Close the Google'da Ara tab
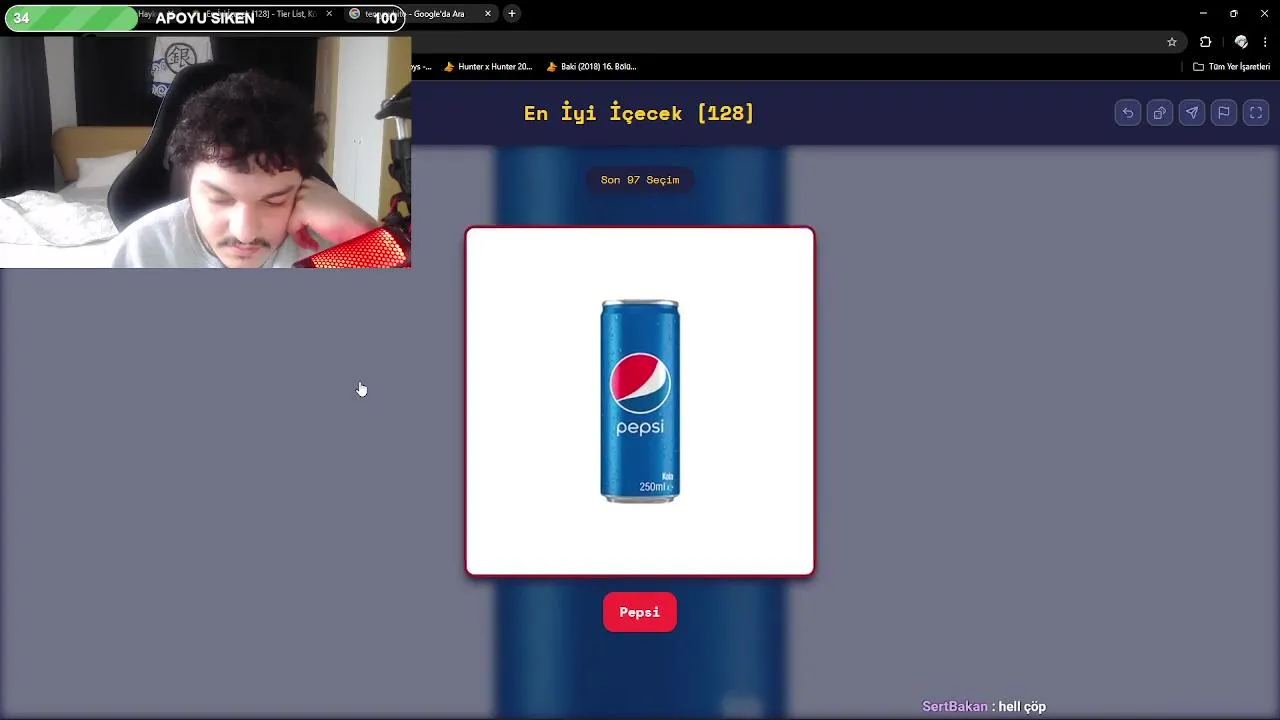Viewport: 1280px width, 720px height. click(488, 14)
